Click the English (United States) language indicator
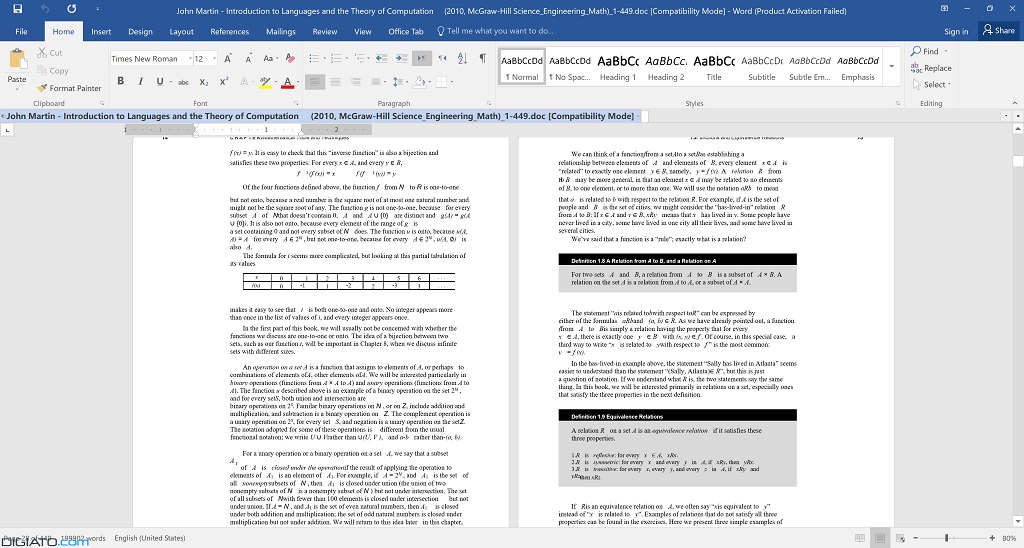The height and width of the screenshot is (548, 1024). tap(150, 538)
